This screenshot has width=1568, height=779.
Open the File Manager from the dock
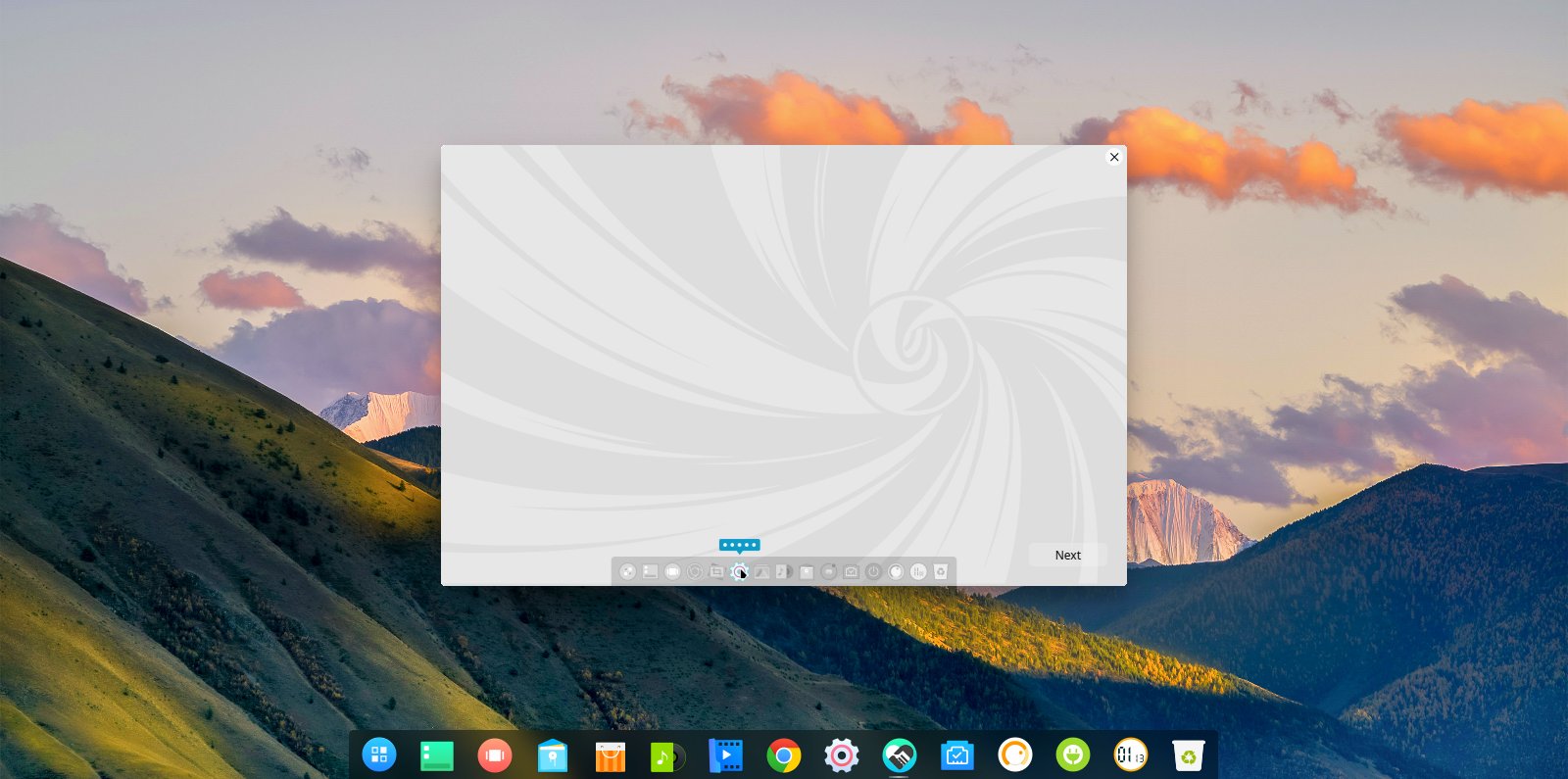click(x=553, y=755)
